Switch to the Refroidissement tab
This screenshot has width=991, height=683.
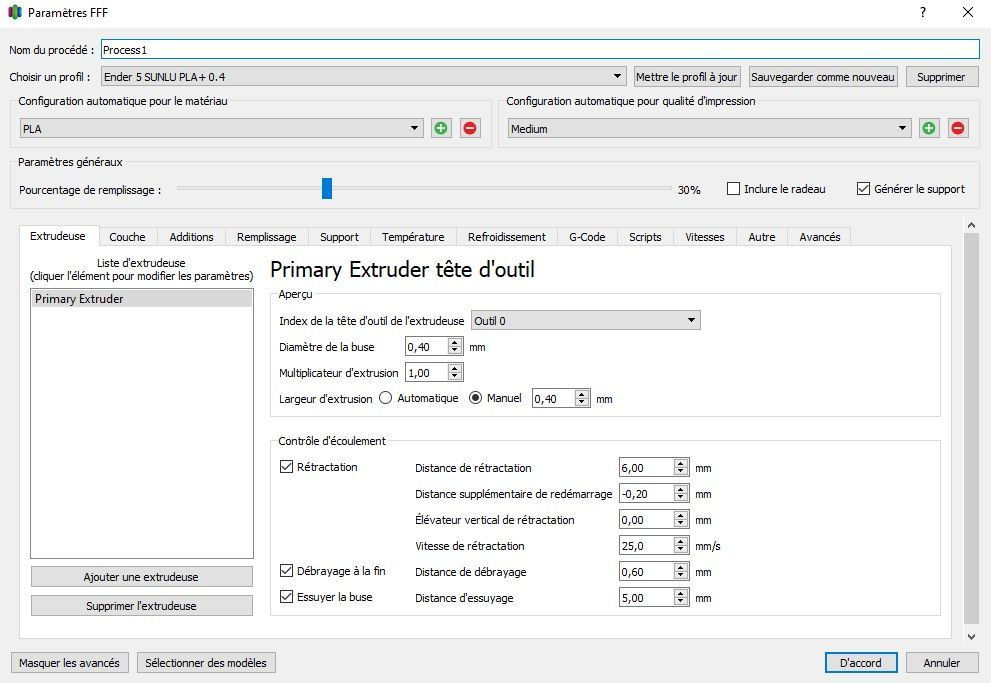[506, 237]
